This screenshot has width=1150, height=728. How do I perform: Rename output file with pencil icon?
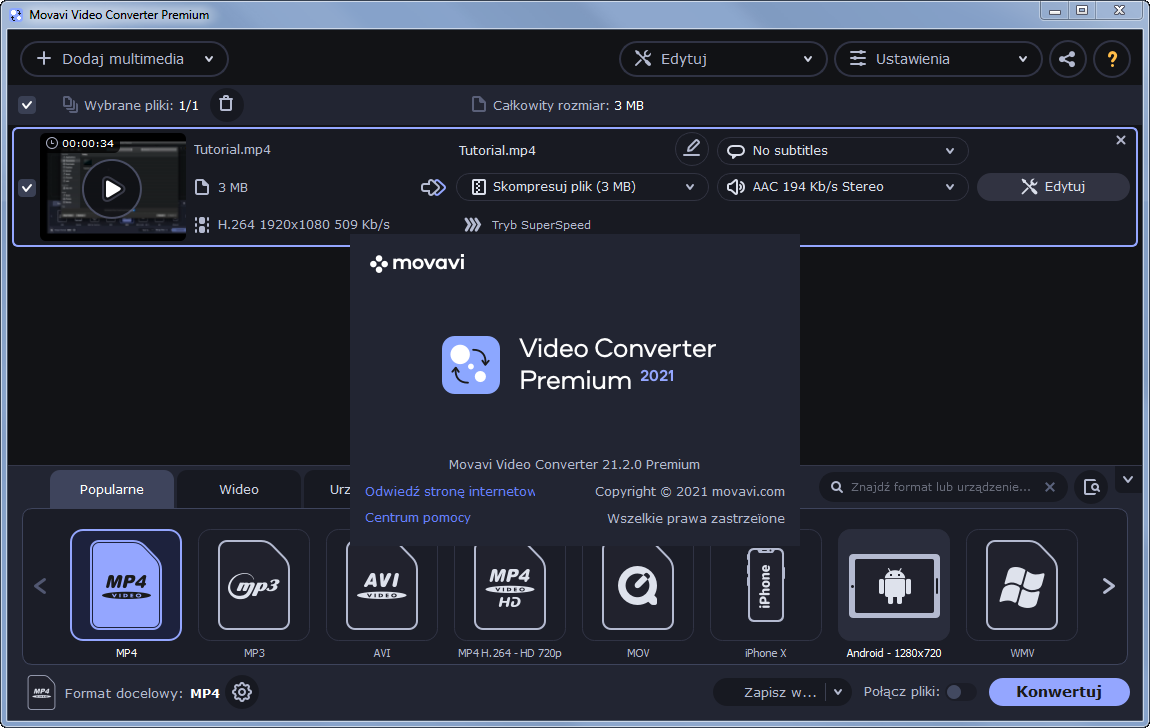[692, 150]
